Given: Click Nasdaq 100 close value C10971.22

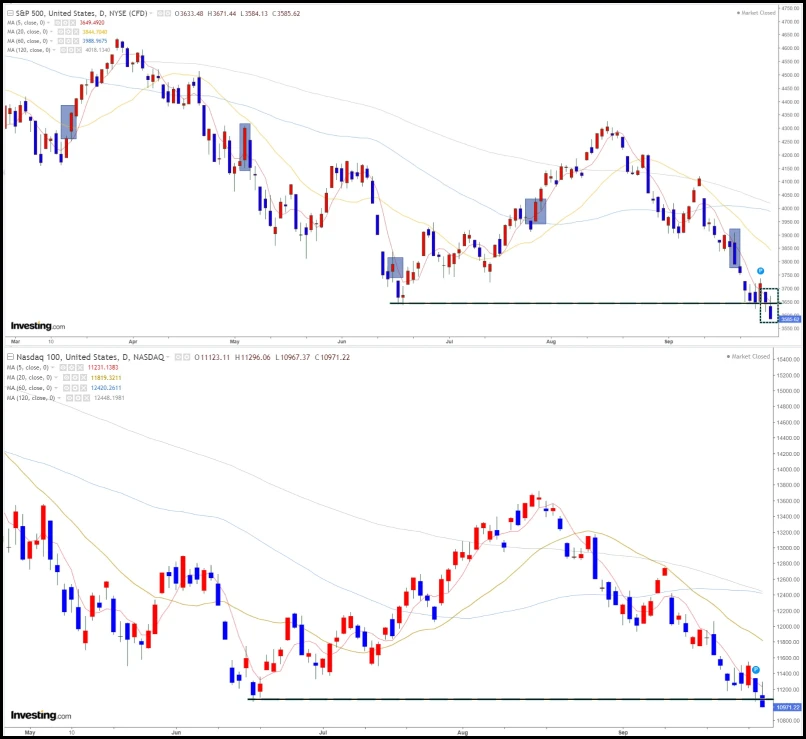Looking at the screenshot, I should 333,357.
